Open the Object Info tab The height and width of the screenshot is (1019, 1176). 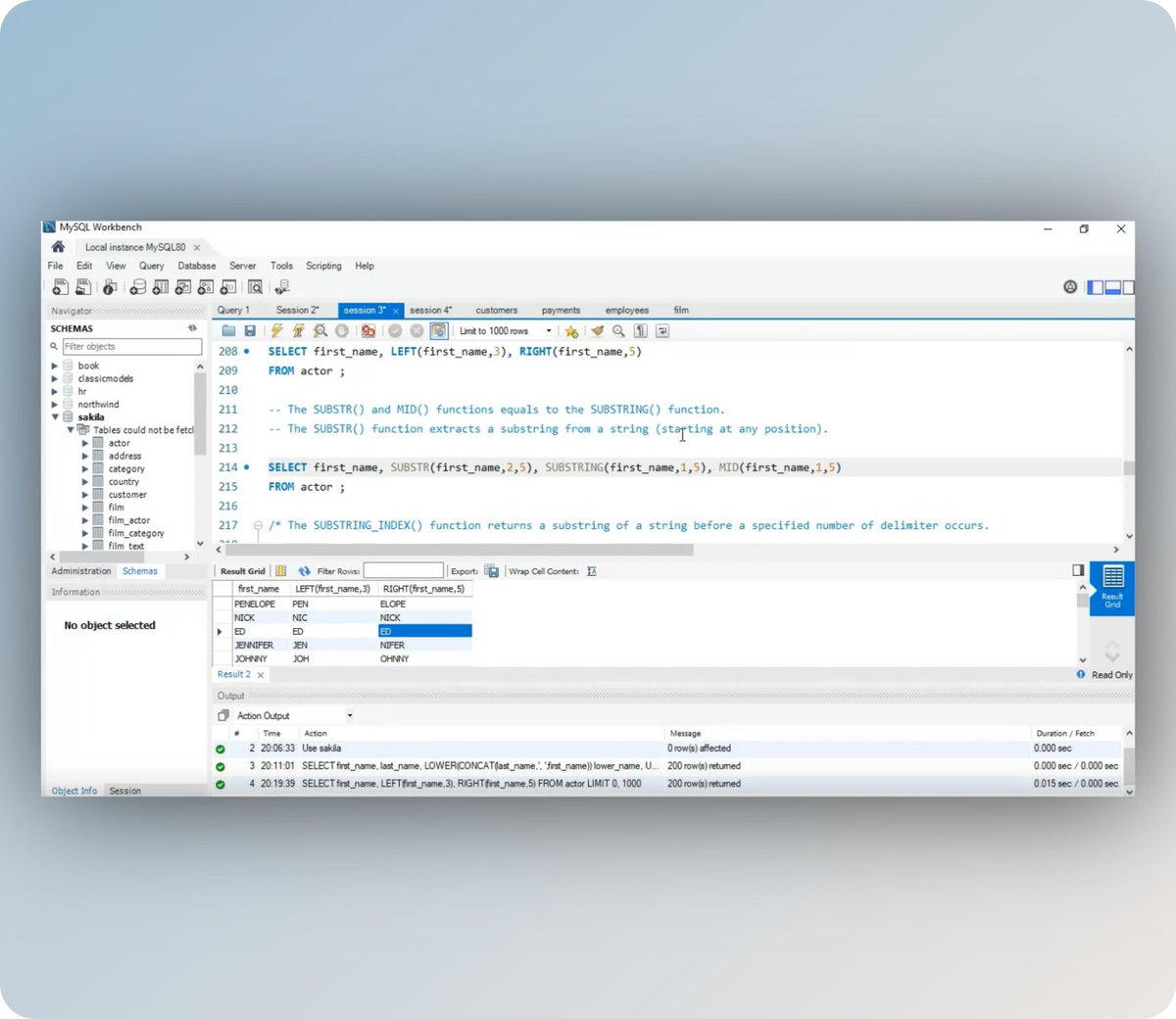(x=74, y=791)
